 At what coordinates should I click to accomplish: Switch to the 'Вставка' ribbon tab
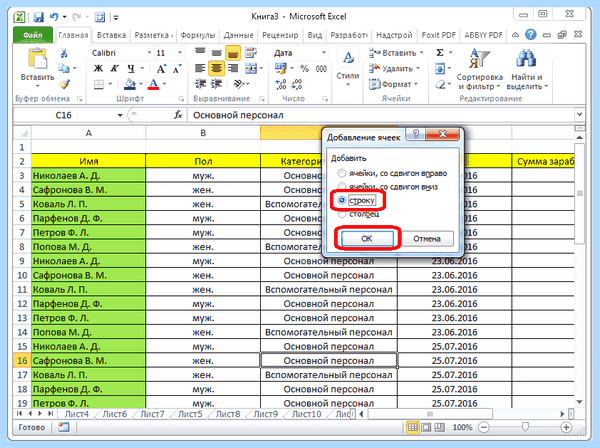[x=111, y=35]
